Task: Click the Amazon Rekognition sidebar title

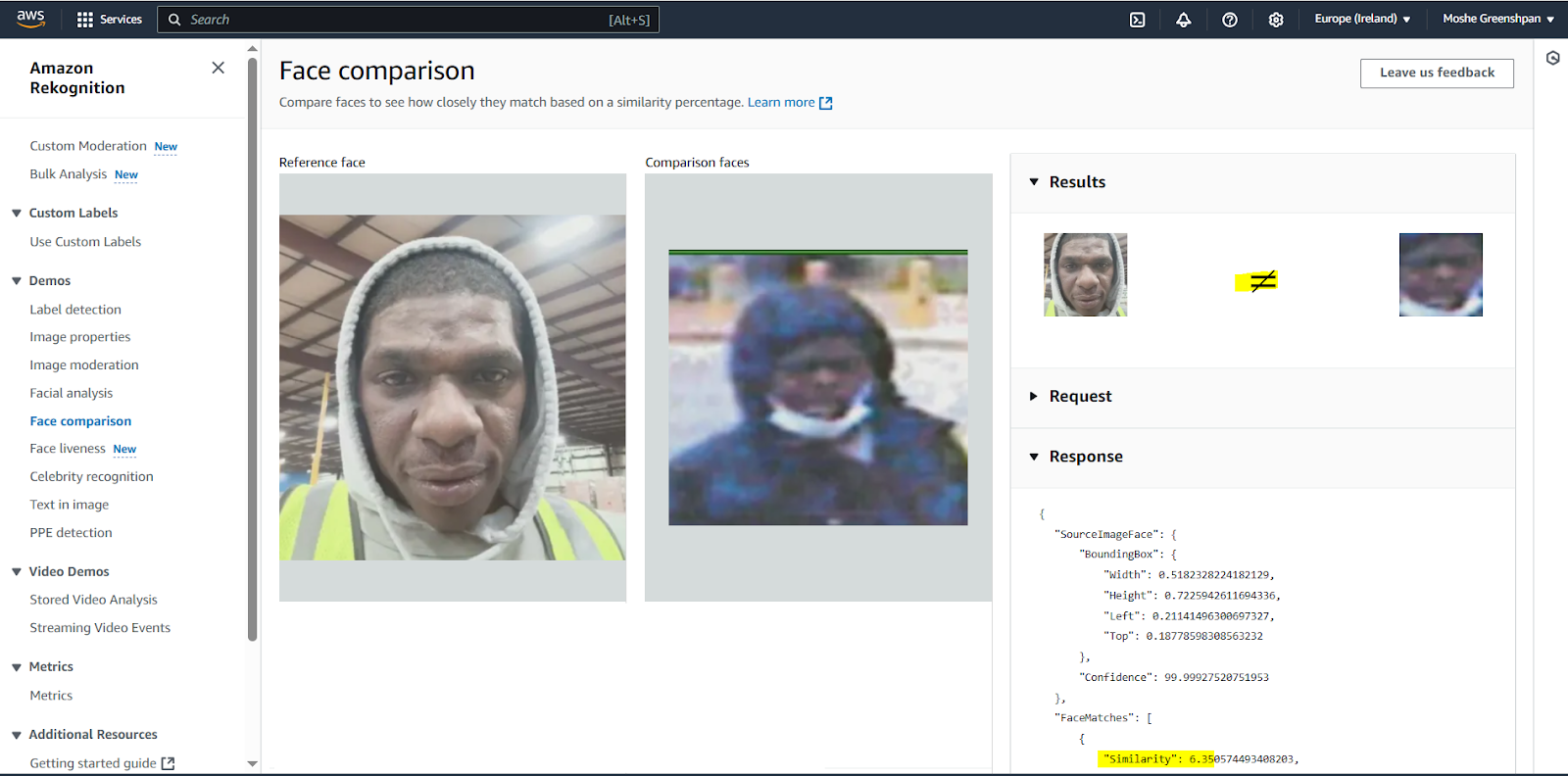Action: pos(77,78)
